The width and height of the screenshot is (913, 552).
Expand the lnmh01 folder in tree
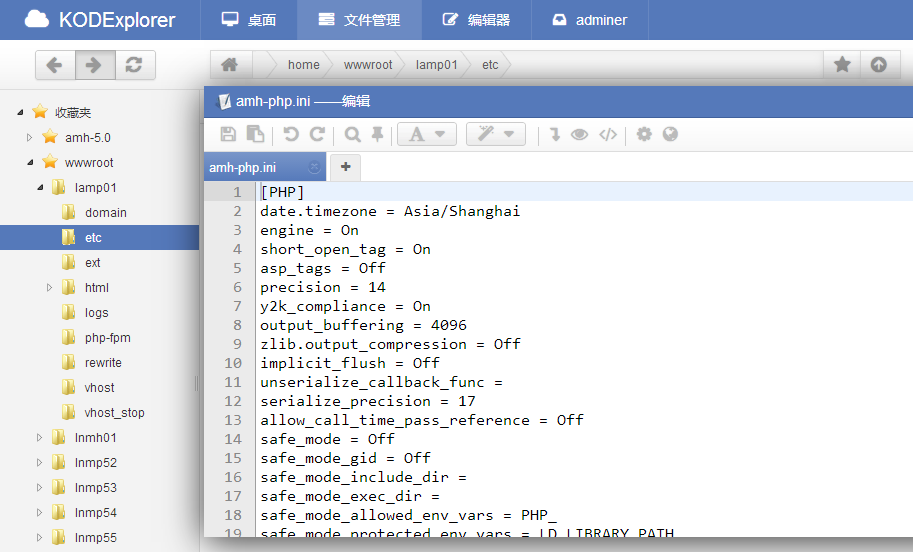coord(40,437)
